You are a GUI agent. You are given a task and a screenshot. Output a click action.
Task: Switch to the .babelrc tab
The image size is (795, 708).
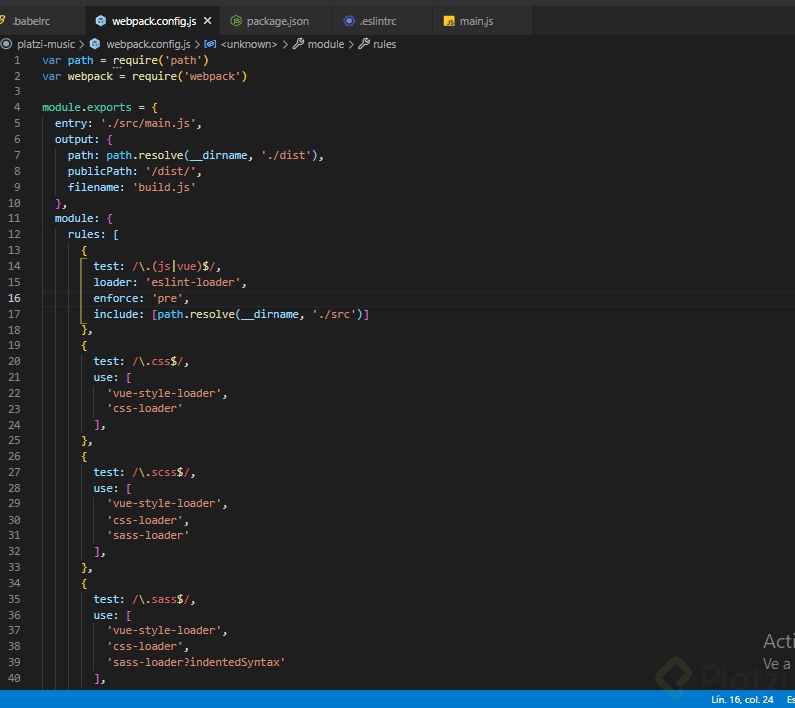point(30,21)
